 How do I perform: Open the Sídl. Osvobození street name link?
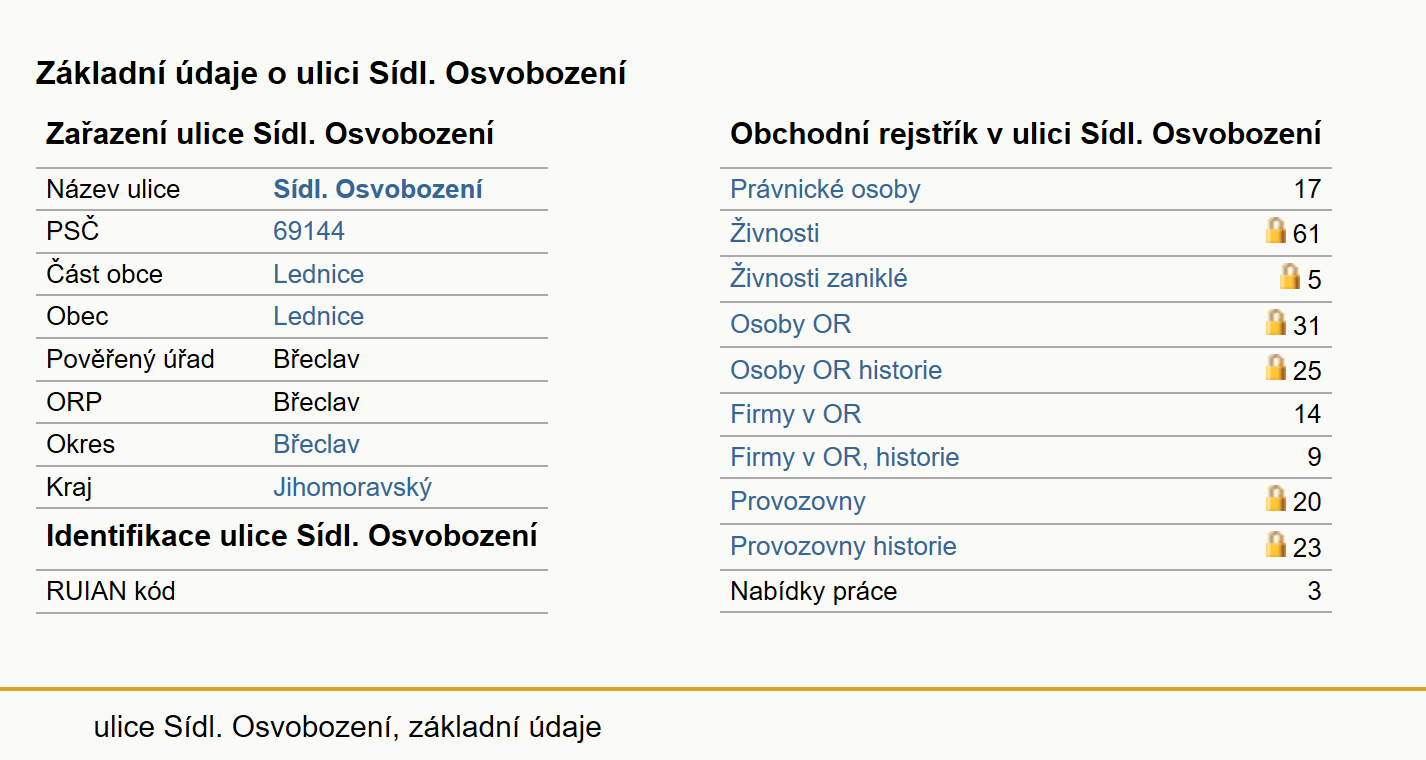pyautogui.click(x=378, y=189)
